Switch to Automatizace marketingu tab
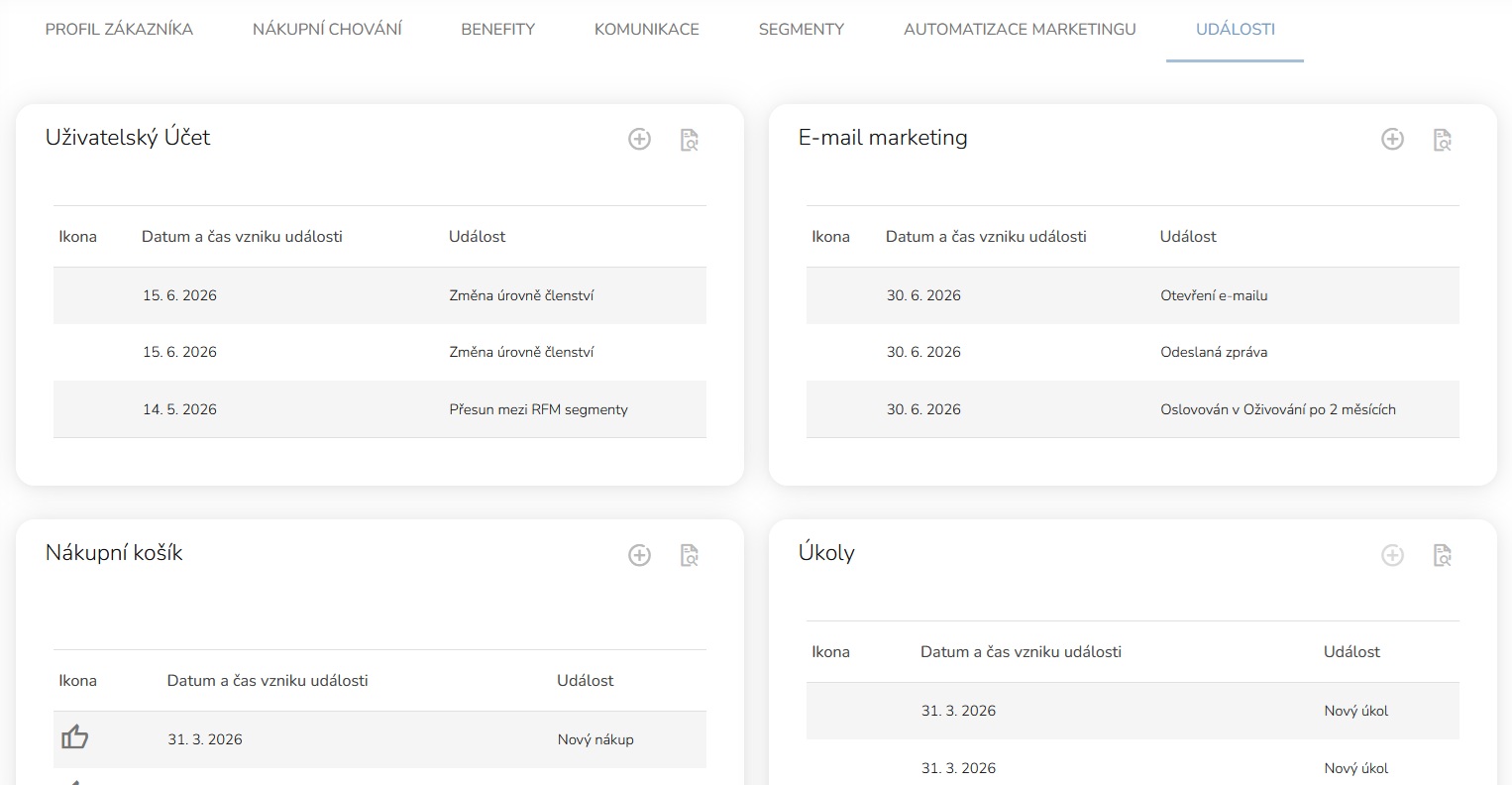The width and height of the screenshot is (1512, 785). pyautogui.click(x=1020, y=30)
